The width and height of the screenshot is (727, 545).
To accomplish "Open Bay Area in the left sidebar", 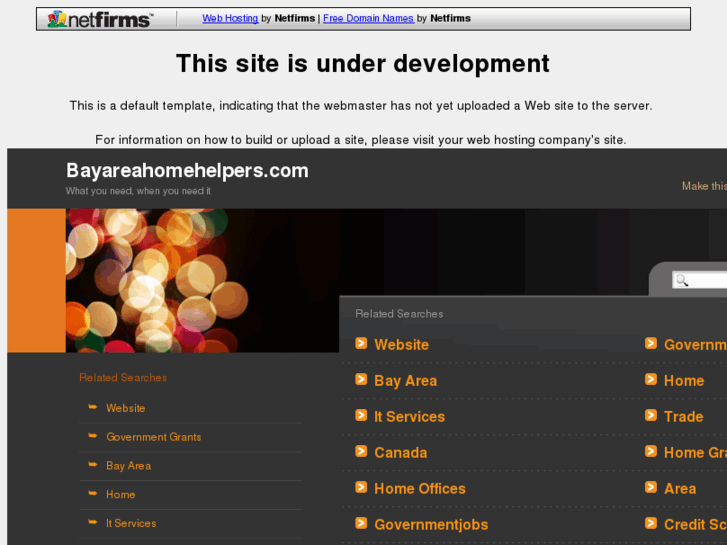I will click(x=128, y=466).
